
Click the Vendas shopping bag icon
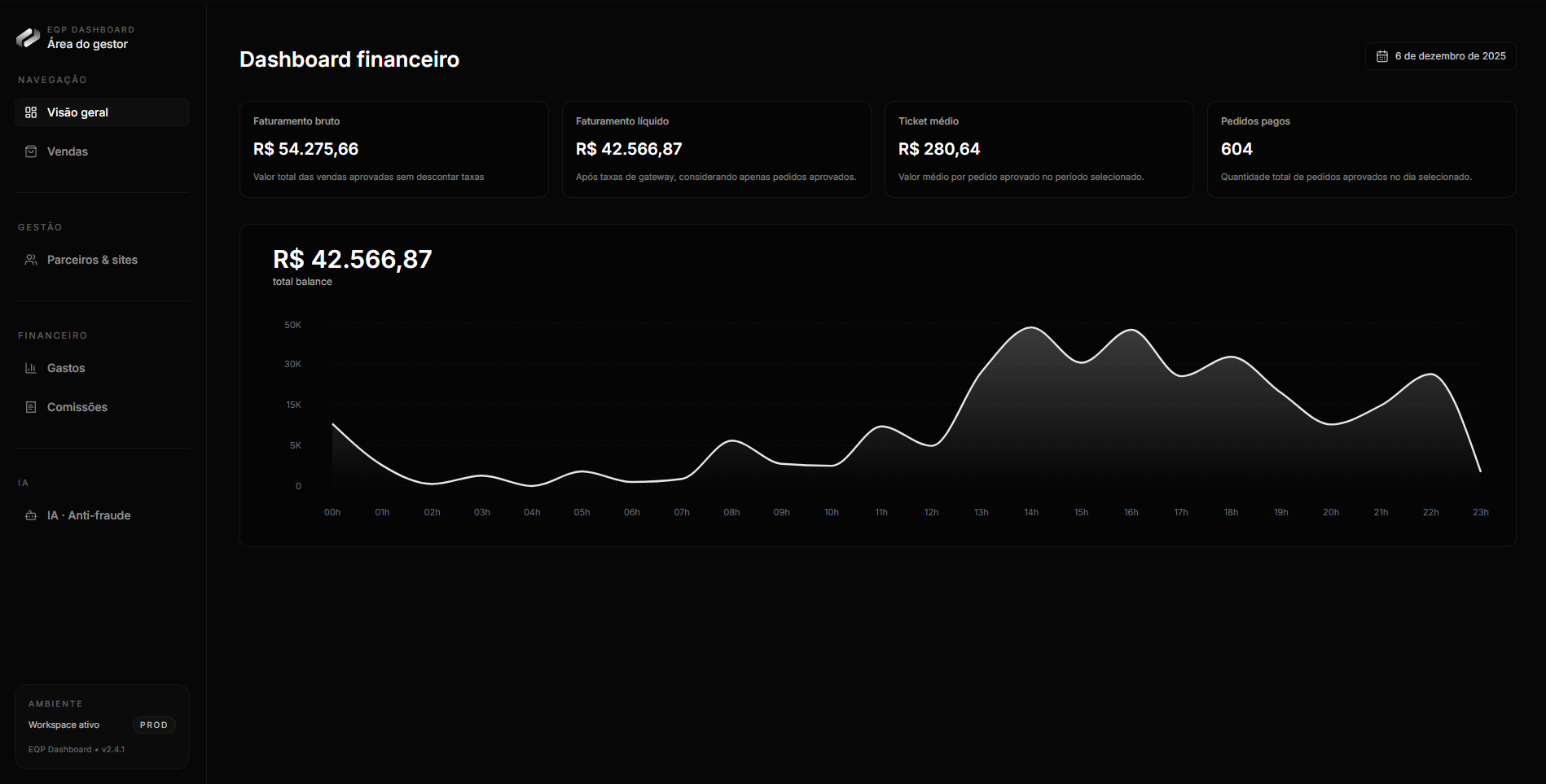30,151
